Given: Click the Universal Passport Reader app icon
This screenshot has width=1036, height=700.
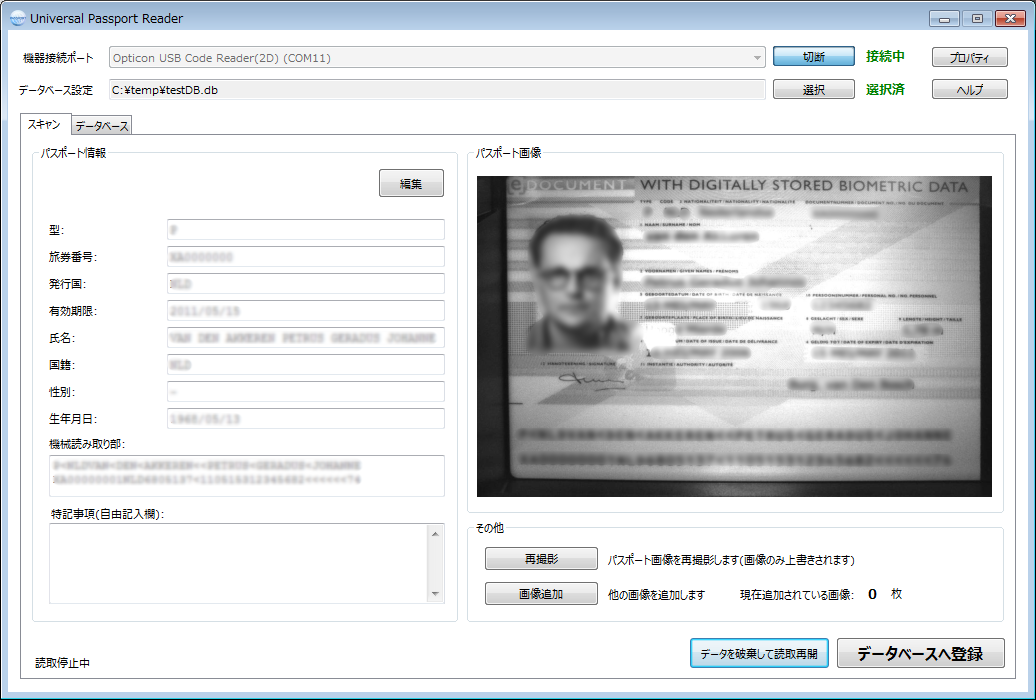Looking at the screenshot, I should tap(17, 18).
